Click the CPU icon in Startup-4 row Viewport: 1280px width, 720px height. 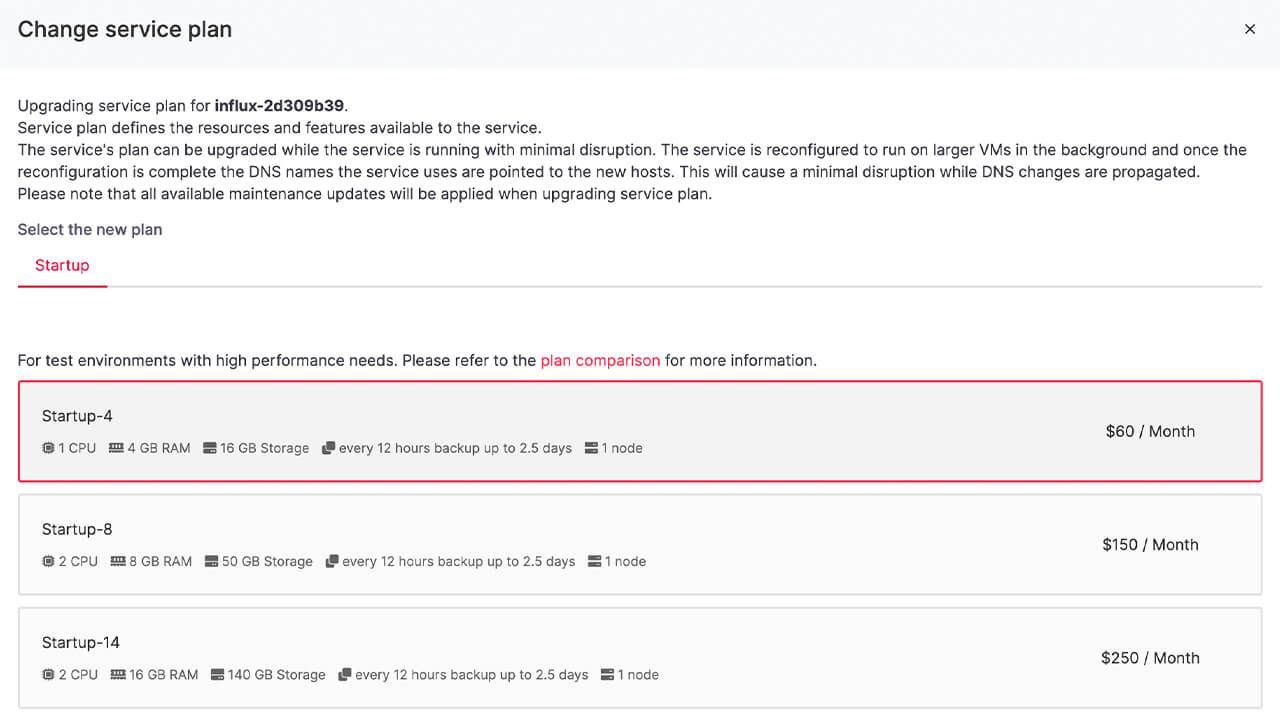point(48,448)
